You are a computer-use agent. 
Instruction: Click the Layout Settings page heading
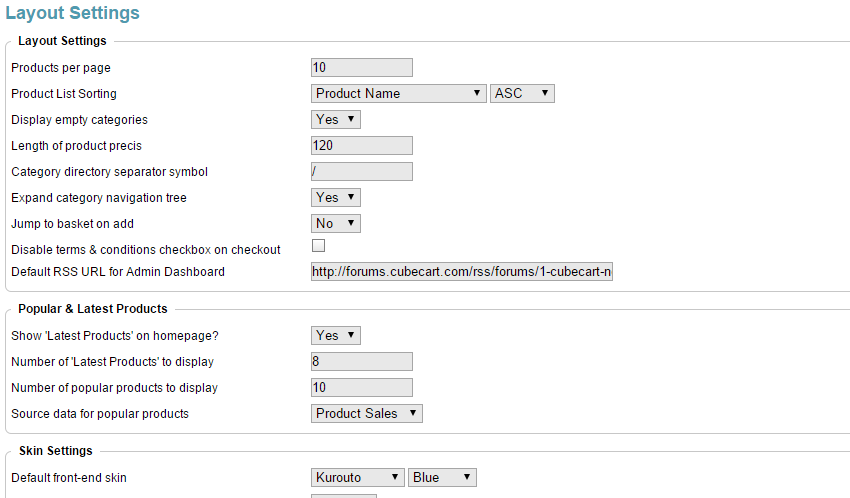pyautogui.click(x=72, y=13)
